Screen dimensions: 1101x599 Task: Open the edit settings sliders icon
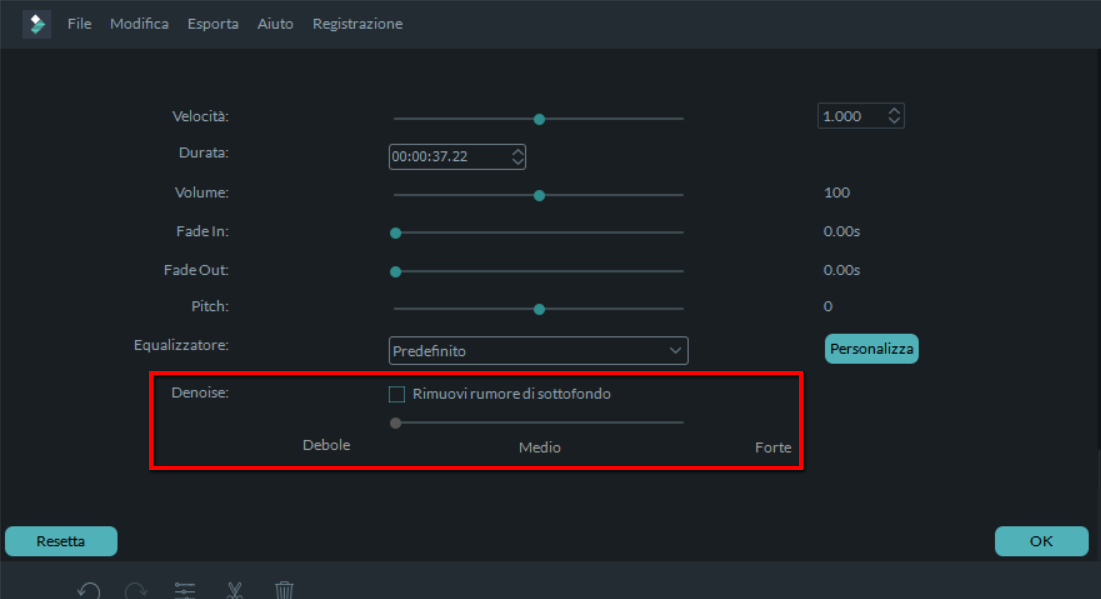(x=185, y=590)
